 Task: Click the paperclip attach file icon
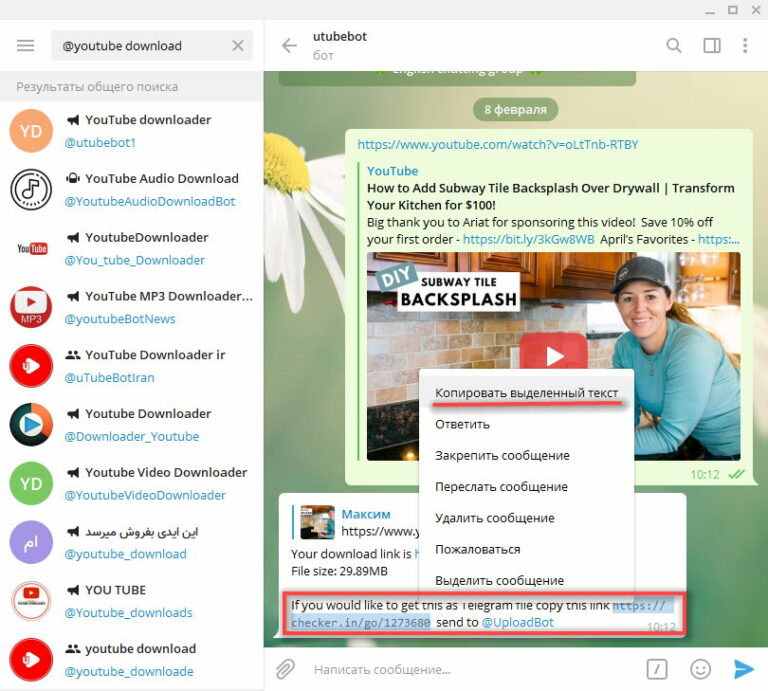point(285,669)
